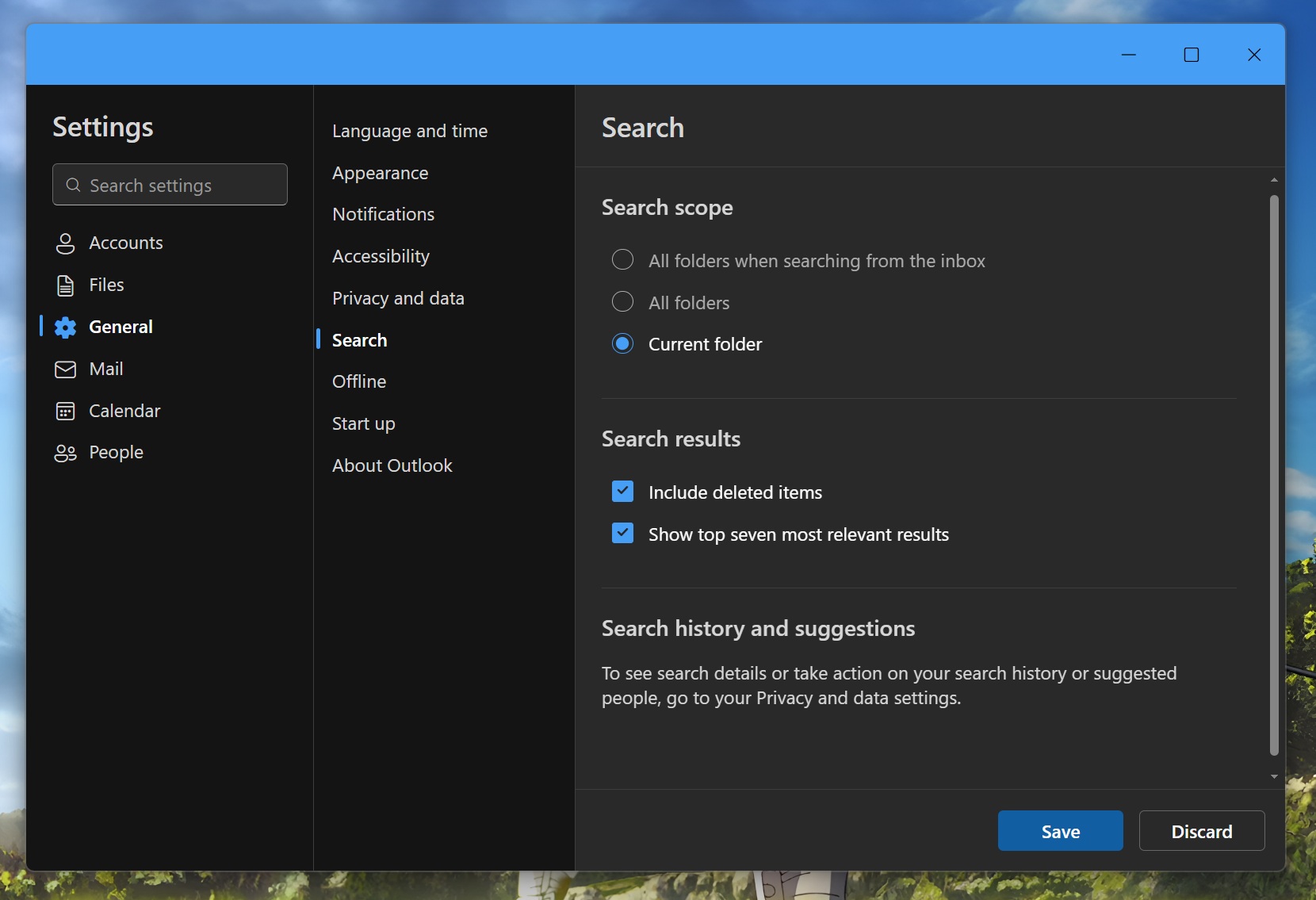Image resolution: width=1316 pixels, height=900 pixels.
Task: Select Current folder search scope
Action: point(623,343)
